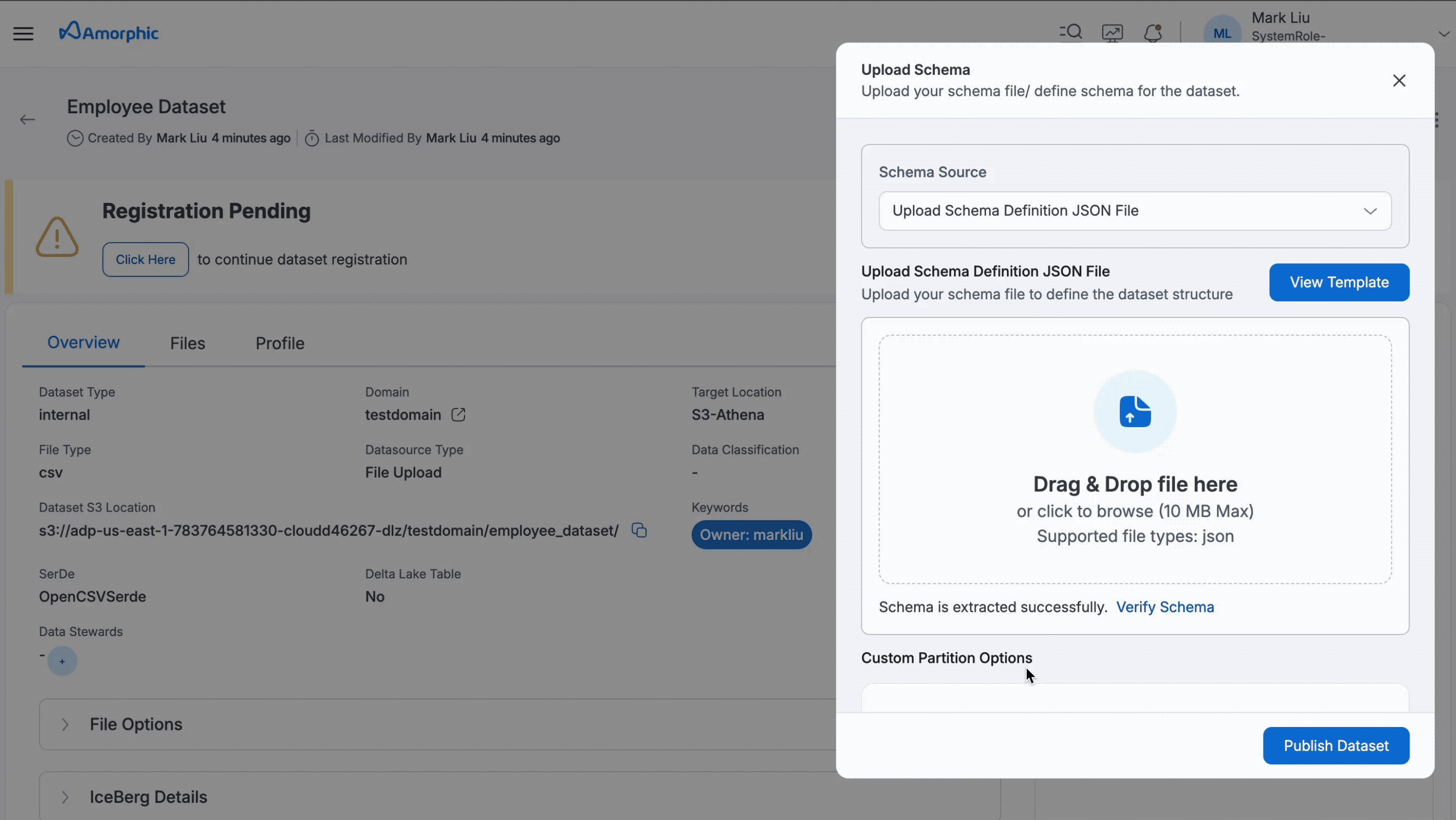Open the testdomain external link icon

458,415
